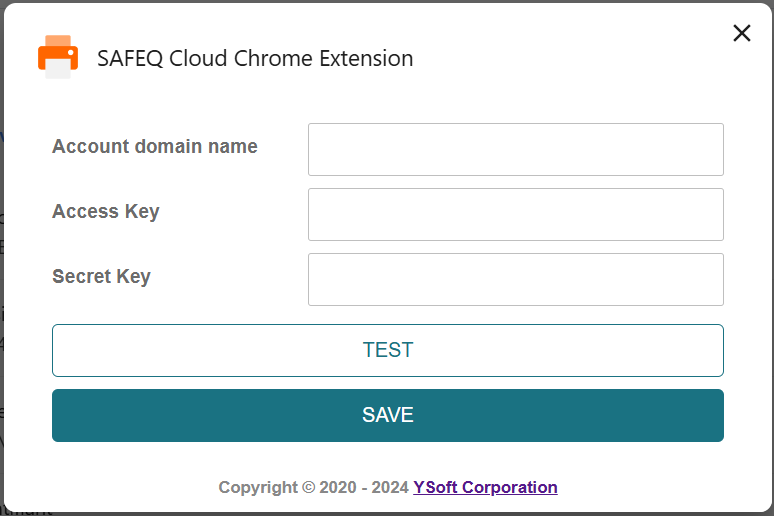Focus the Account domain name text box
The height and width of the screenshot is (516, 774).
point(516,150)
